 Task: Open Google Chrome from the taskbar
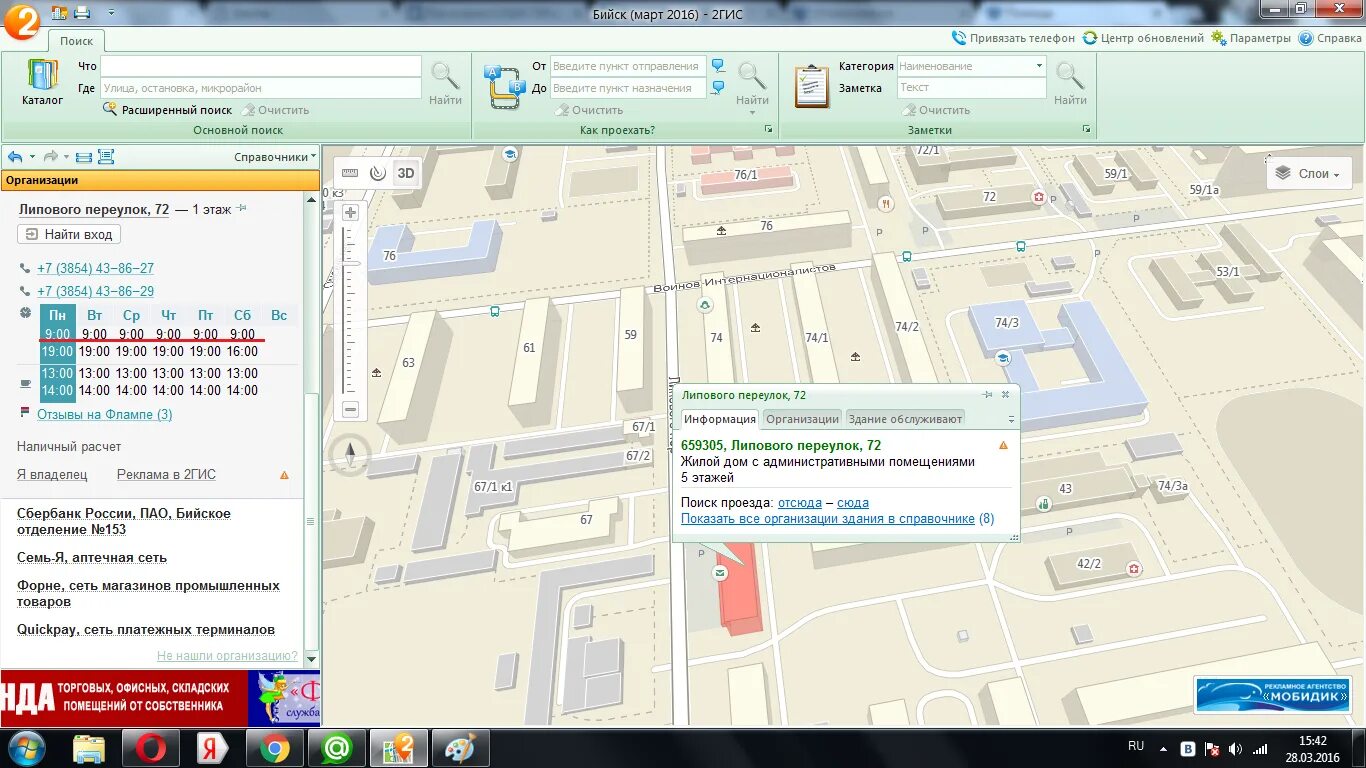tap(275, 748)
